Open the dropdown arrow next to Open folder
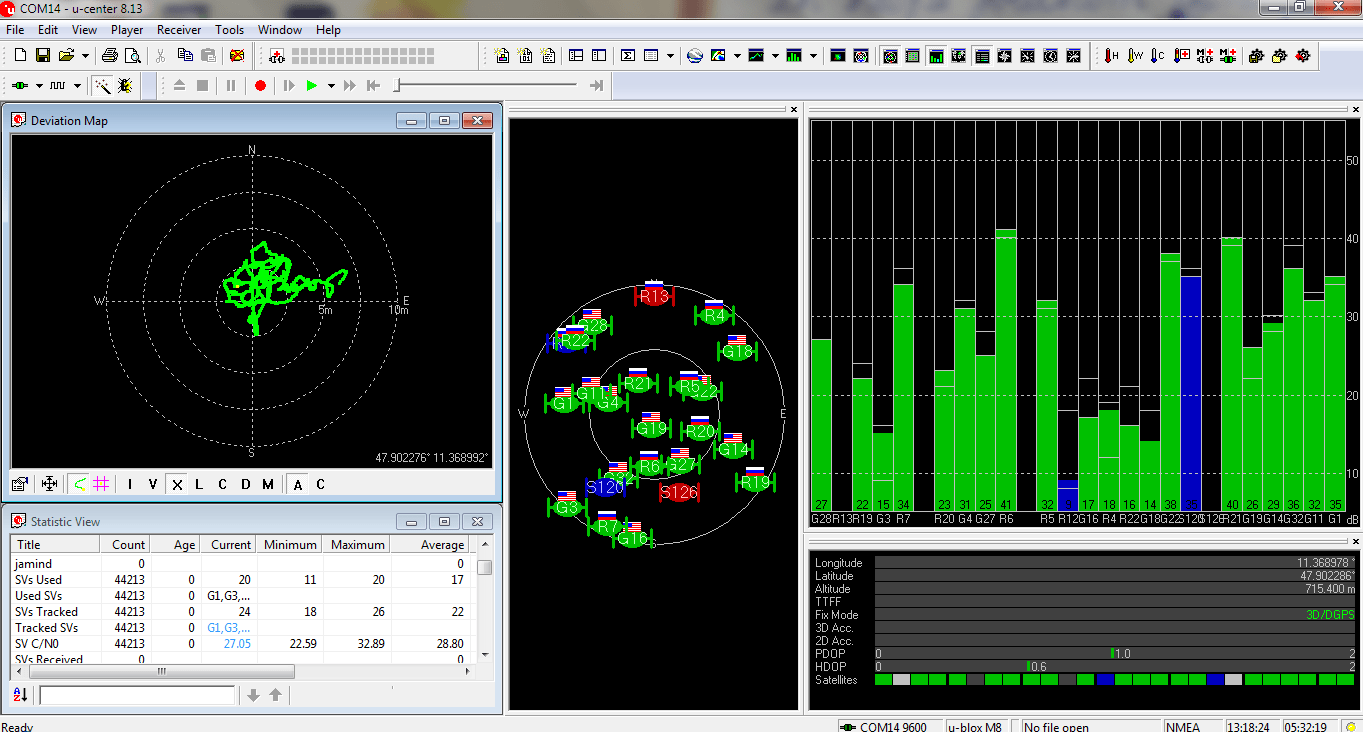The image size is (1363, 732). pos(85,56)
